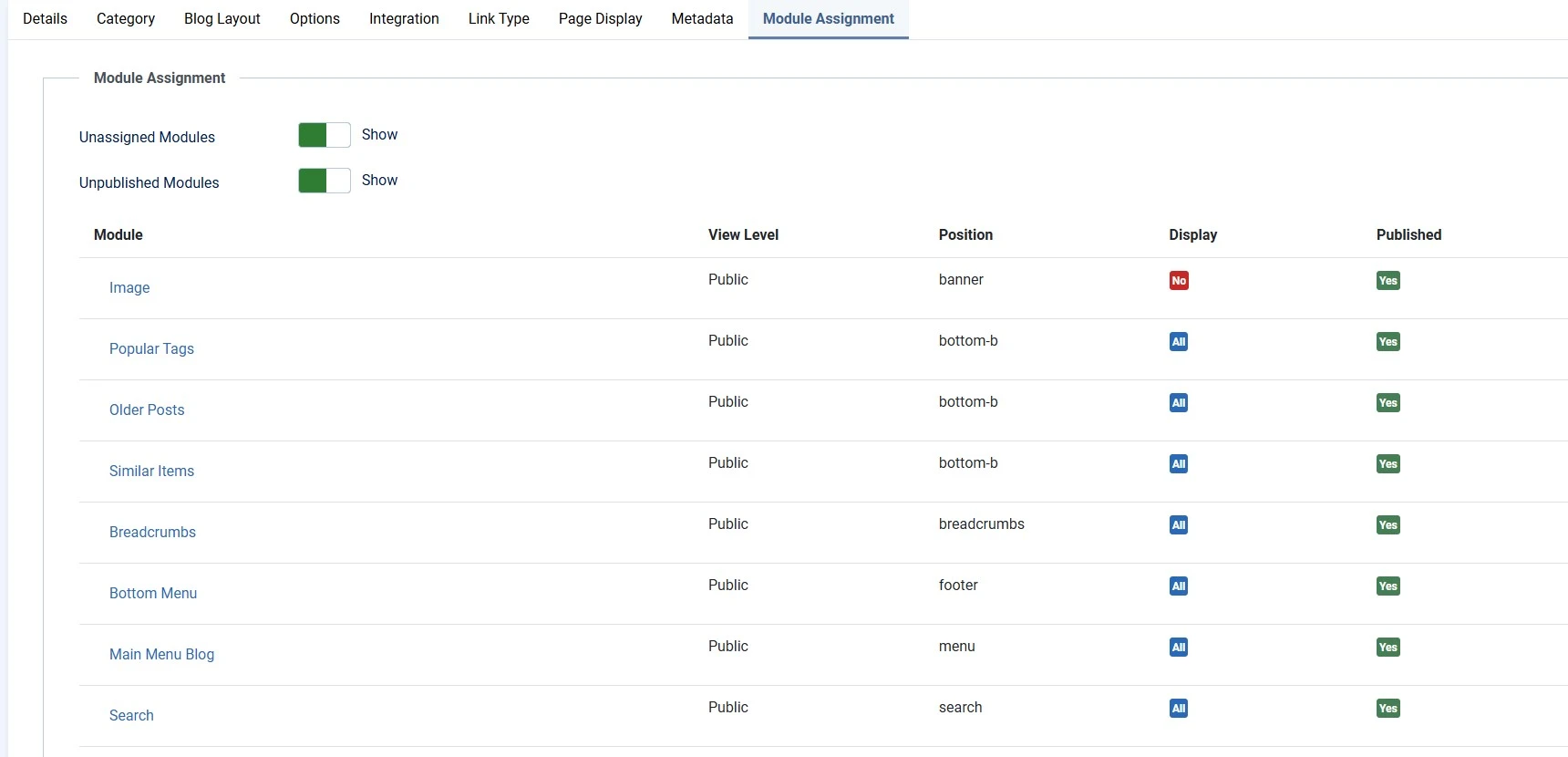Viewport: 1568px width, 757px height.
Task: Open the Popular Tags module link
Action: [151, 349]
